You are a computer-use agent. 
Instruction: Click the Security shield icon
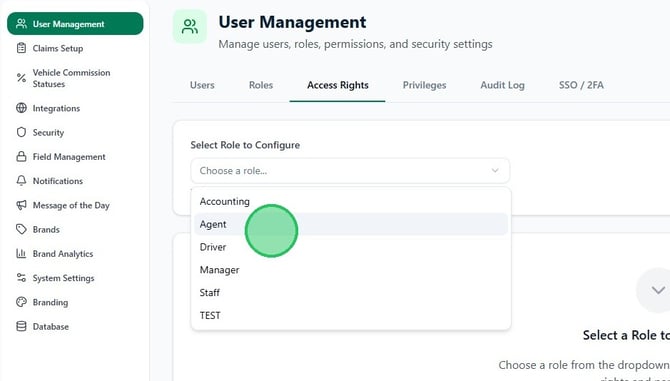(x=21, y=132)
